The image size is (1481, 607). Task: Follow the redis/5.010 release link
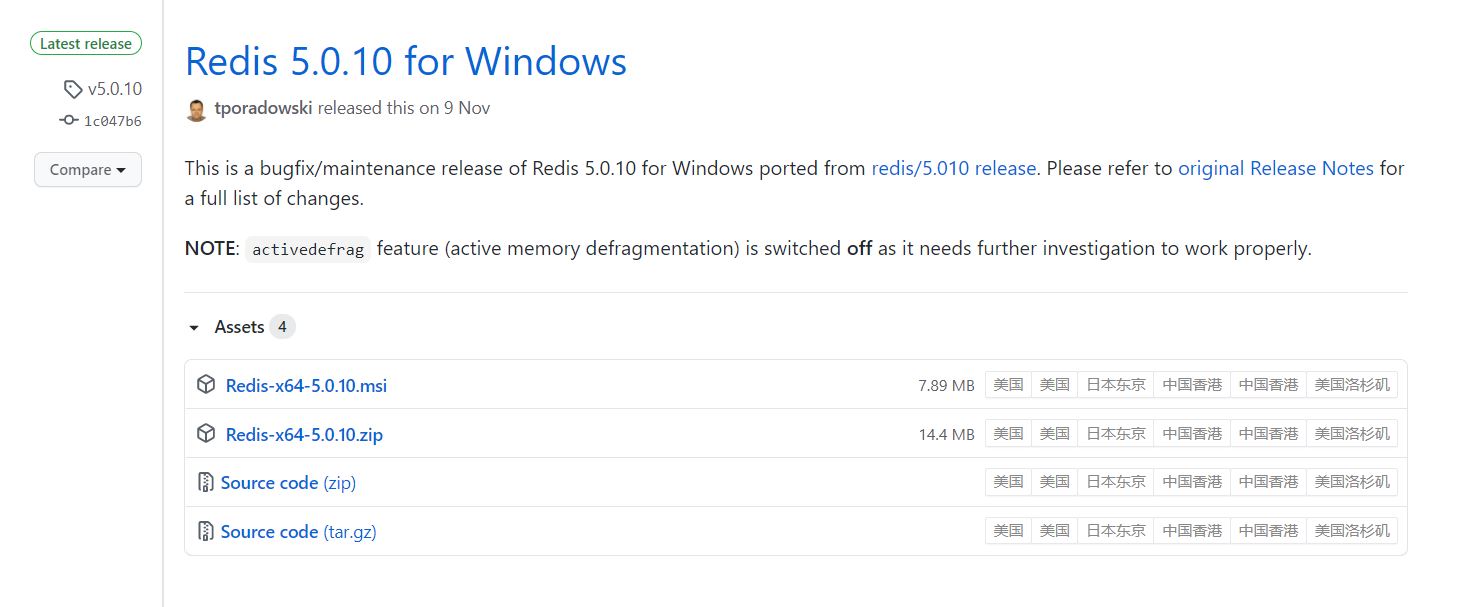(953, 168)
